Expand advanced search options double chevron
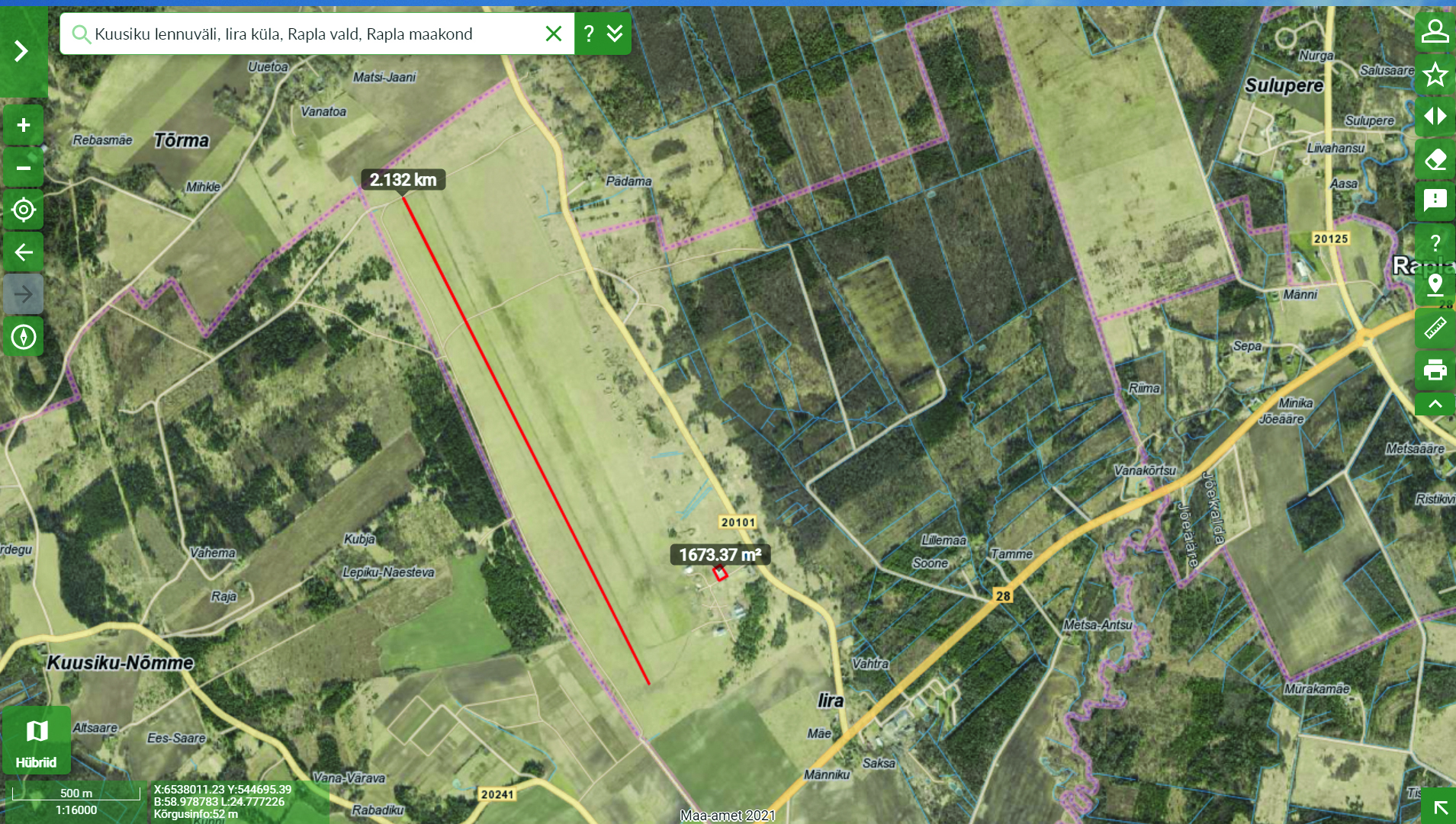This screenshot has height=824, width=1456. (616, 34)
